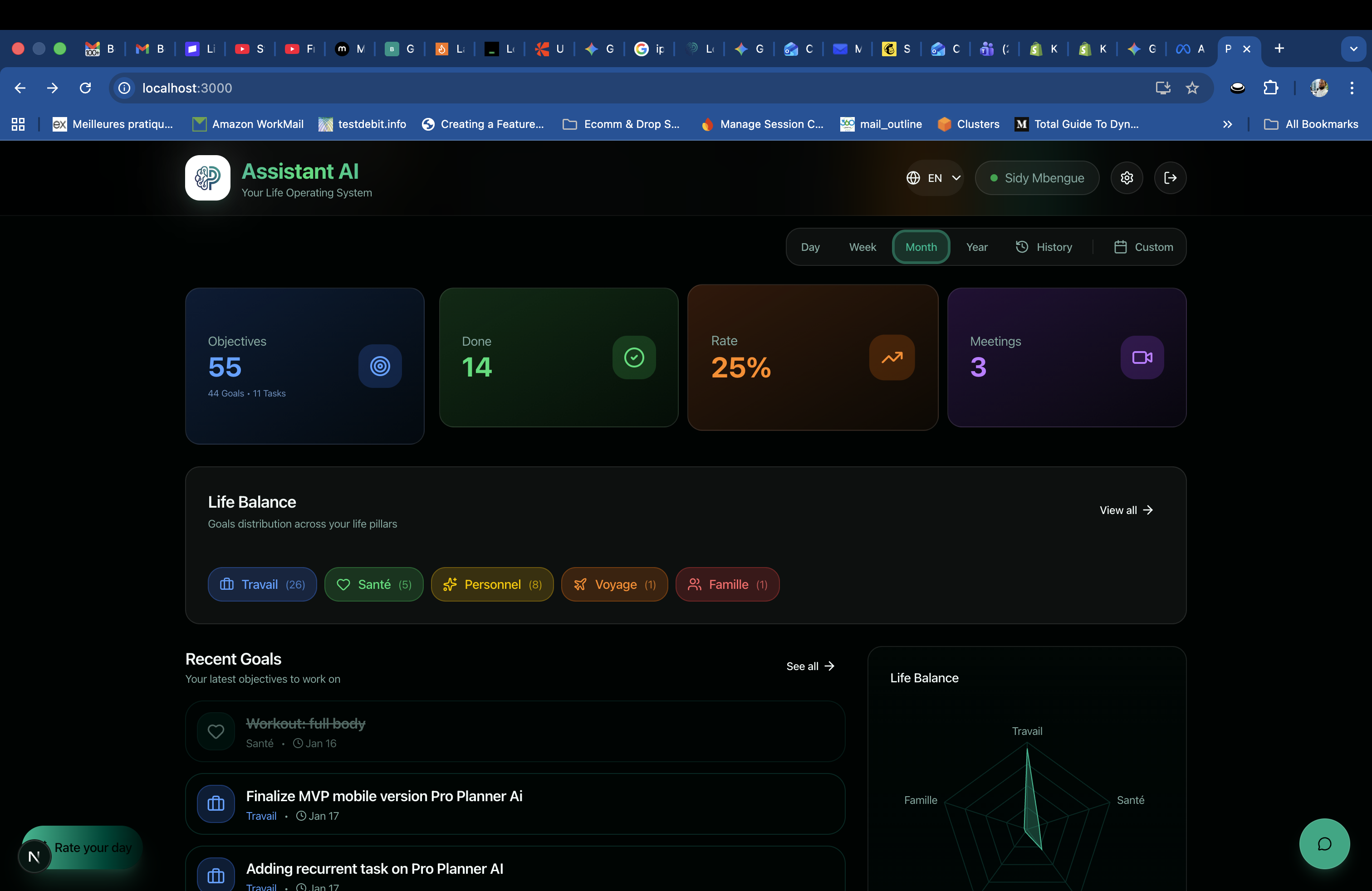Click the logout icon next to settings
The image size is (1372, 891).
[1171, 177]
